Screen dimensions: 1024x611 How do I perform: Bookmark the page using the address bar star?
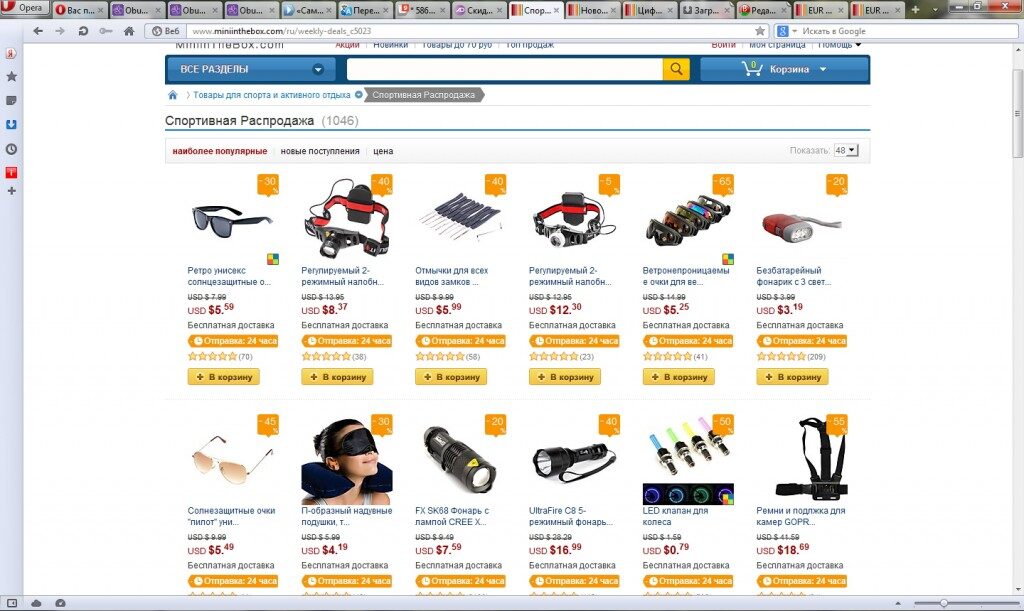(x=760, y=31)
